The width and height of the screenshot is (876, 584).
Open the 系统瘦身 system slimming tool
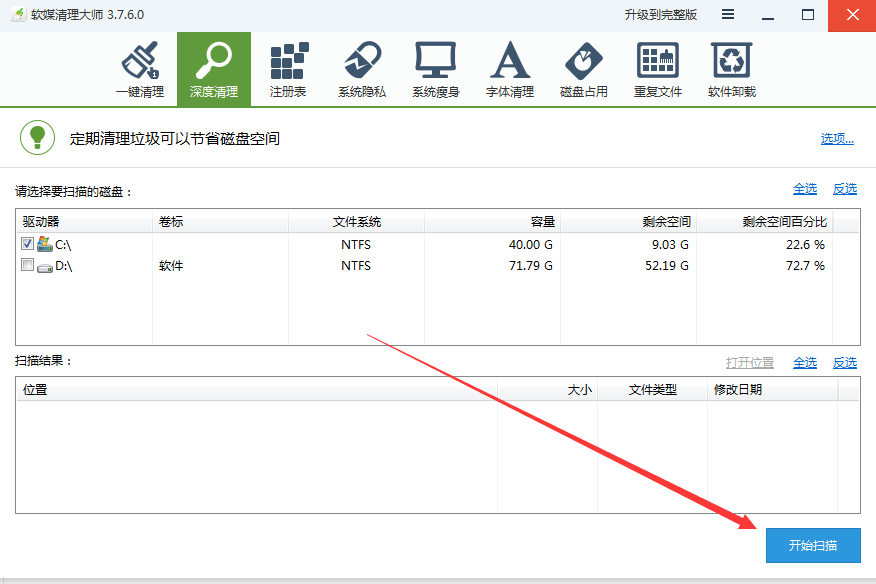tap(435, 69)
